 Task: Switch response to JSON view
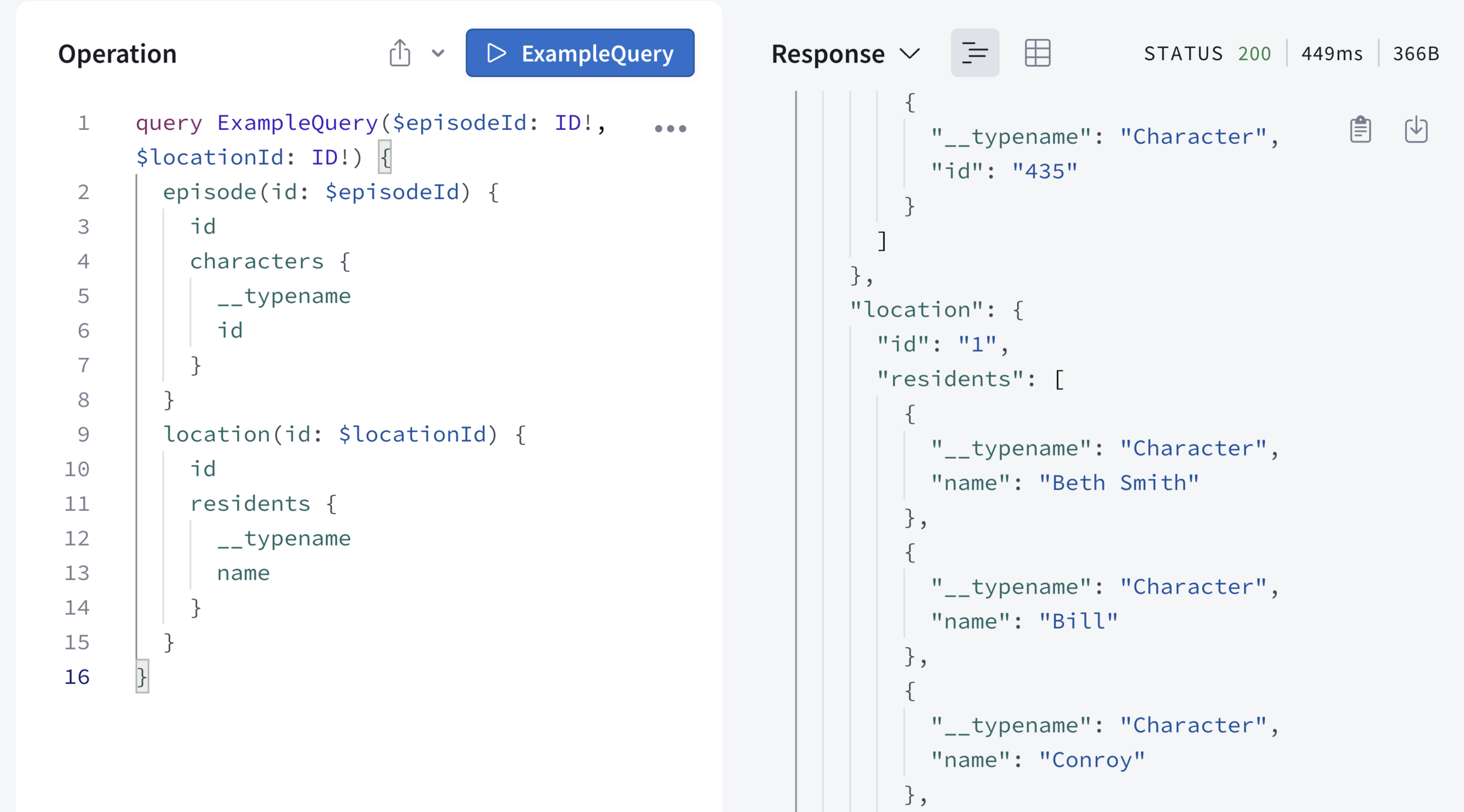coord(974,53)
